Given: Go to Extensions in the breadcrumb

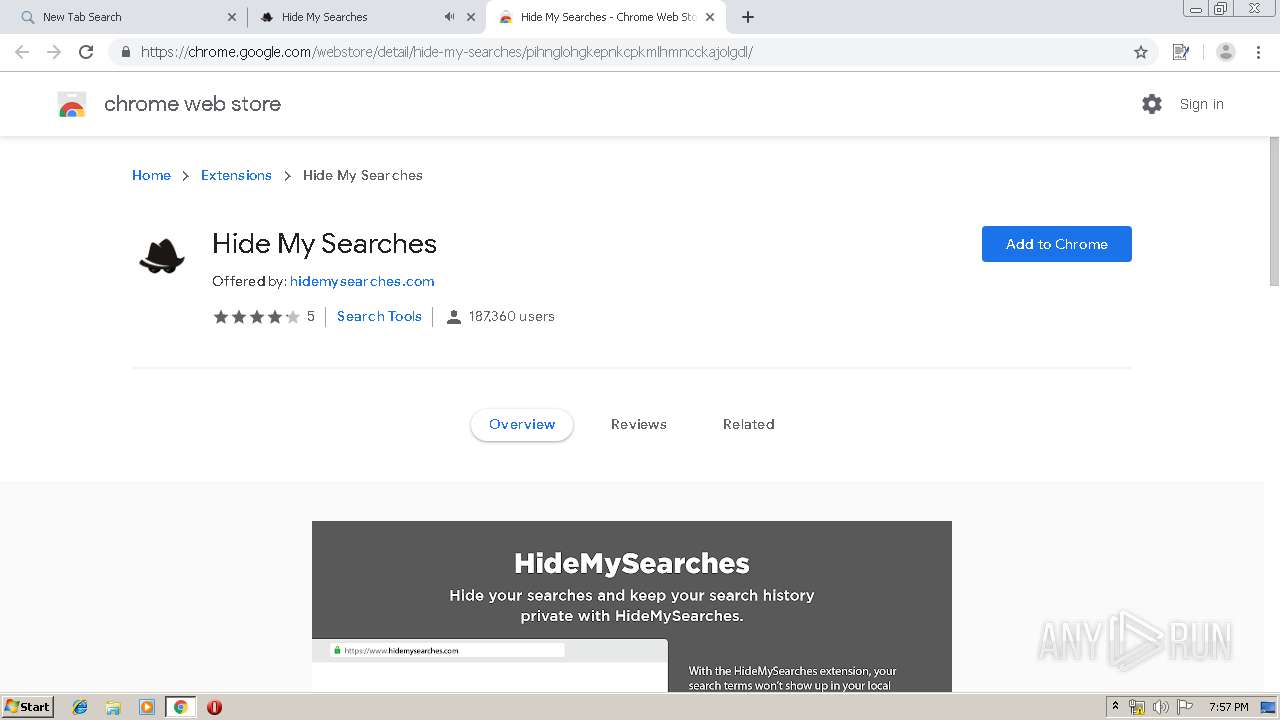Looking at the screenshot, I should click(236, 175).
